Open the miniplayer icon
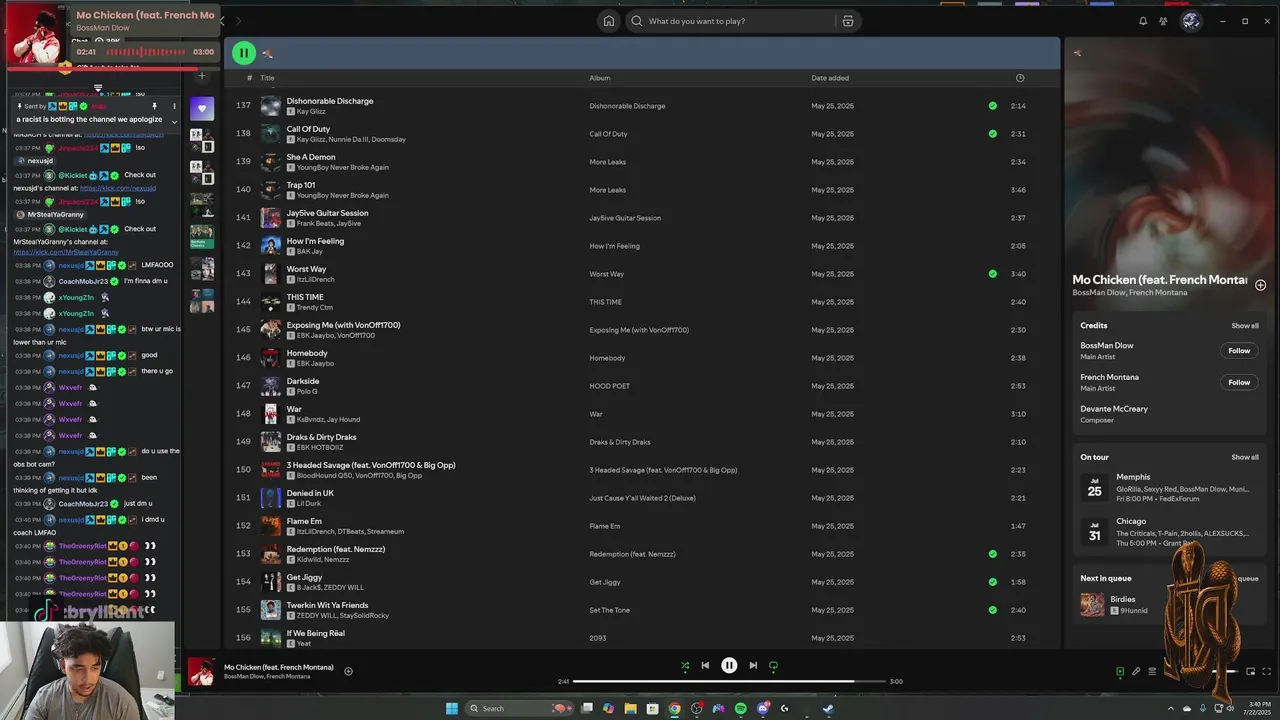Viewport: 1280px width, 720px height. click(x=1250, y=672)
